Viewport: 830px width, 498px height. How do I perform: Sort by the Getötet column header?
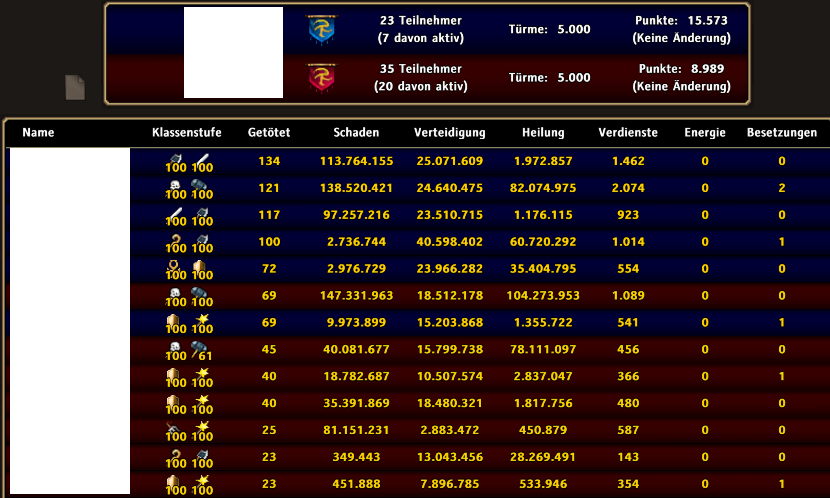pos(269,132)
